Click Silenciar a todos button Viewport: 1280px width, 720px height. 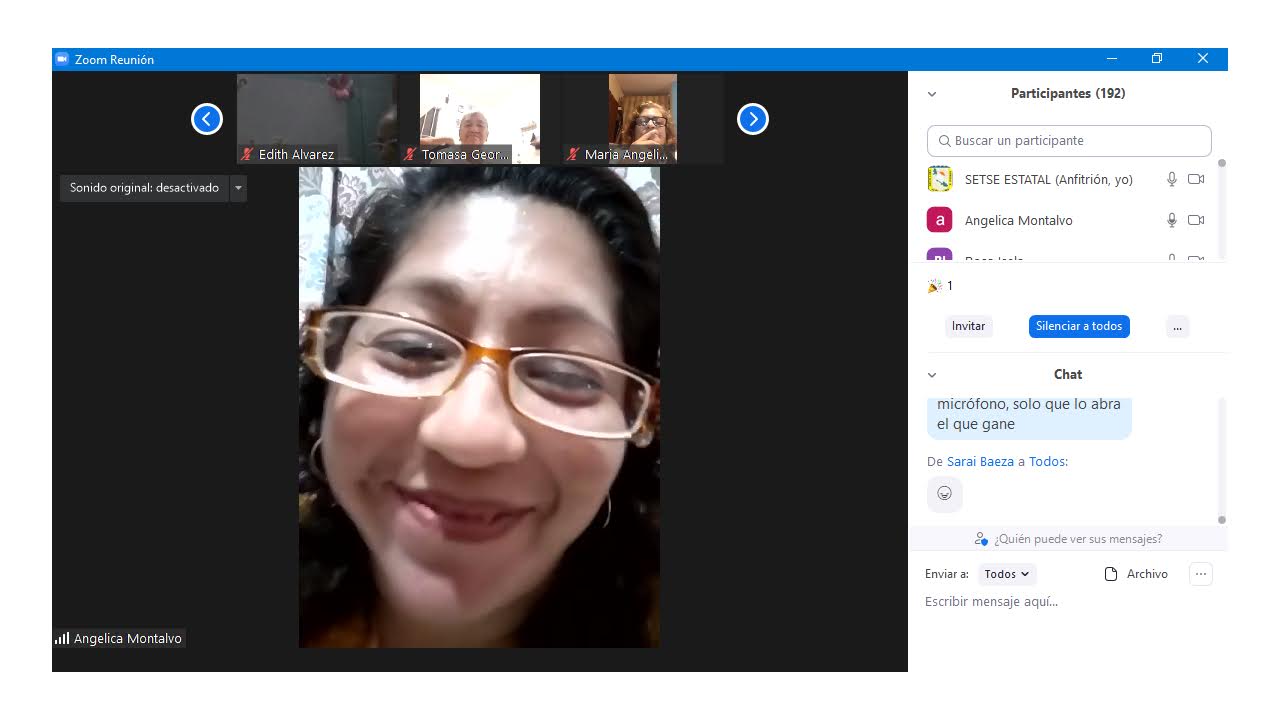click(1079, 326)
